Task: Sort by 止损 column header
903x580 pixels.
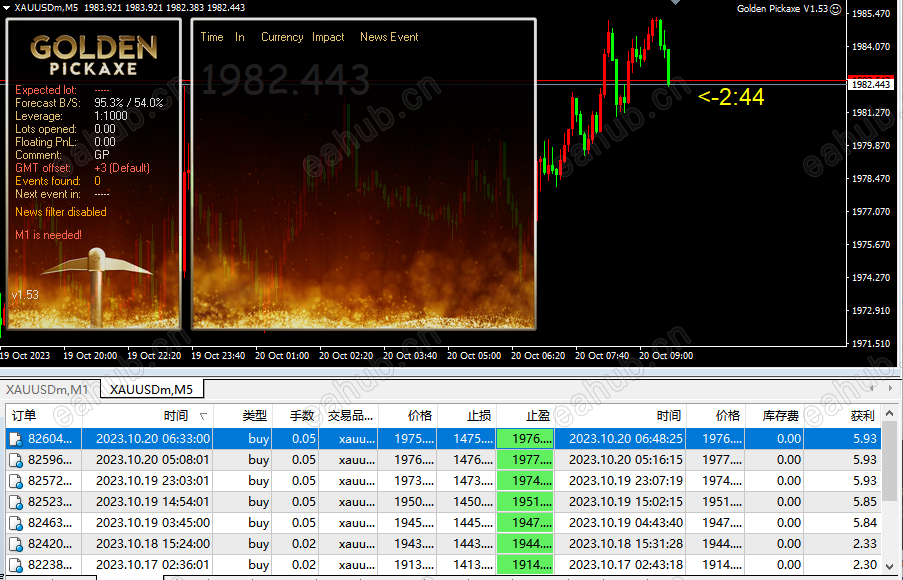Action: [x=466, y=416]
